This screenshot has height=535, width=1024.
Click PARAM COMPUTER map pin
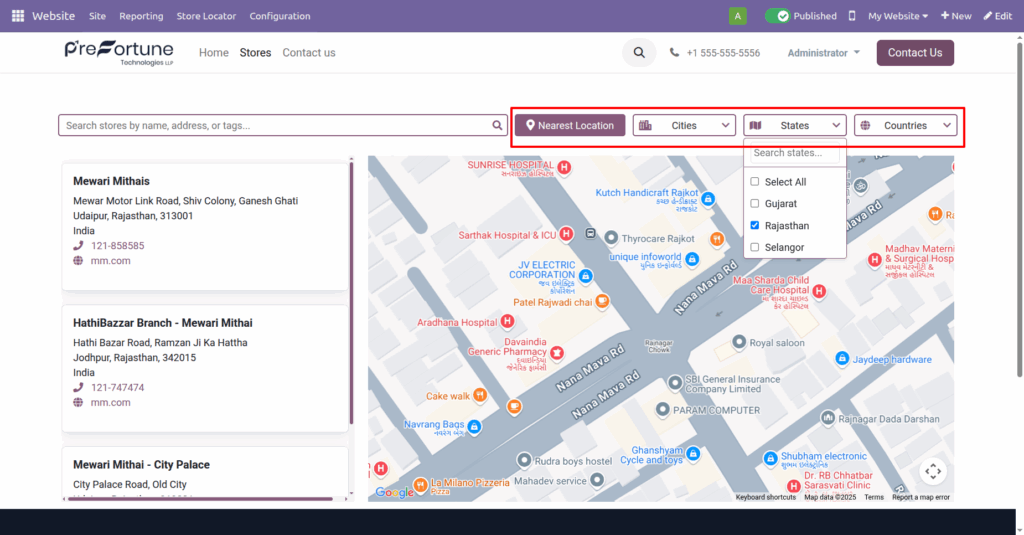[662, 410]
